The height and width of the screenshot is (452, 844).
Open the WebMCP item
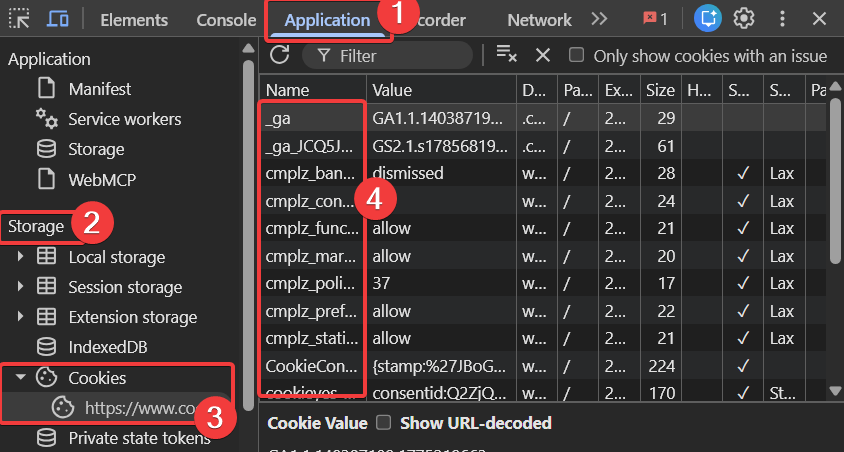pyautogui.click(x=102, y=180)
